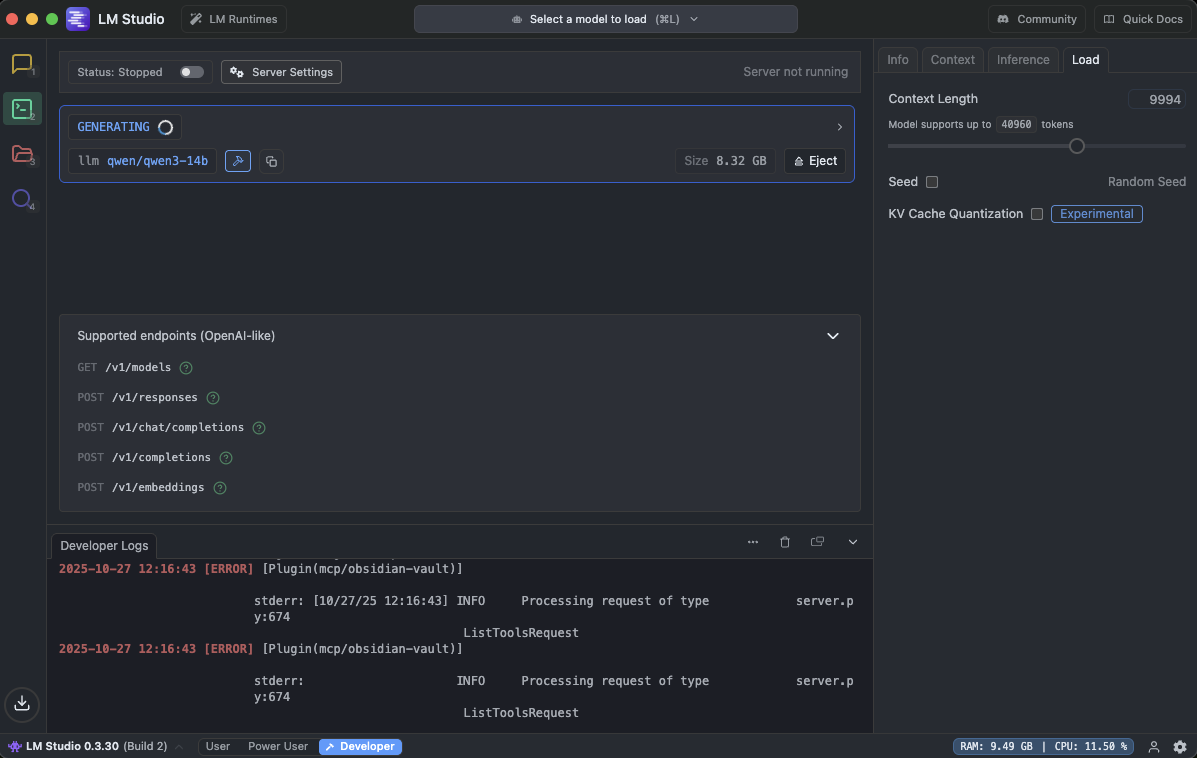Click help icon next to /v1/models endpoint
Screen dimensions: 1197x758
(x=186, y=368)
